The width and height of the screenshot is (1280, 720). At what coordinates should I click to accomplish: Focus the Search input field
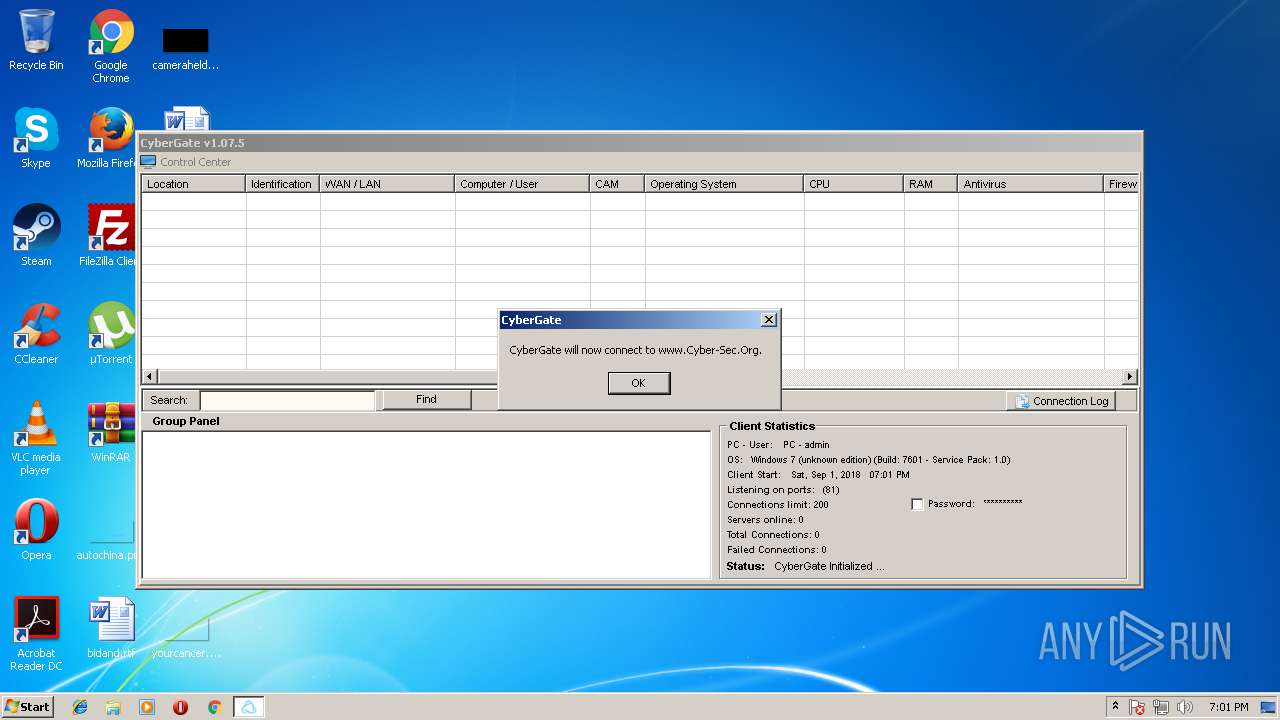(287, 400)
